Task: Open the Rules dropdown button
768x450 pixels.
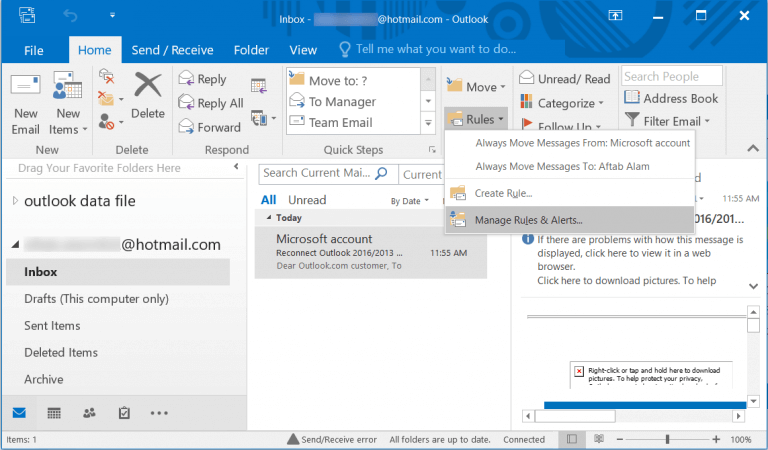Action: pos(476,119)
